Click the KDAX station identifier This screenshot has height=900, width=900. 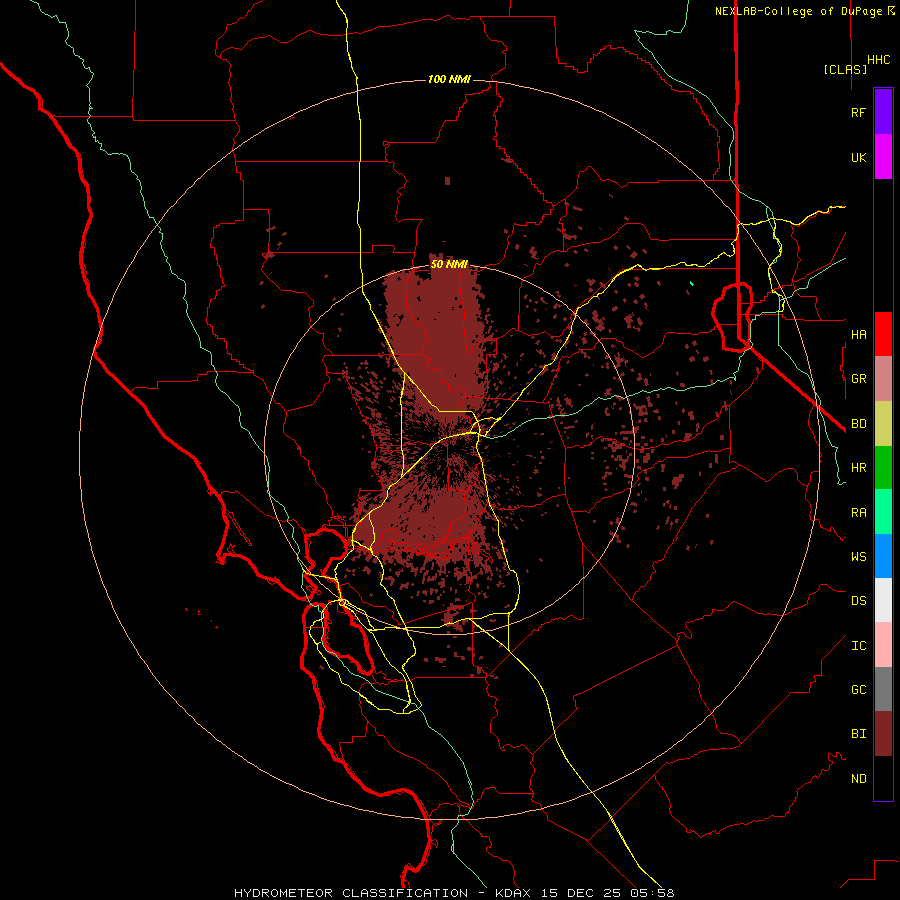point(513,893)
